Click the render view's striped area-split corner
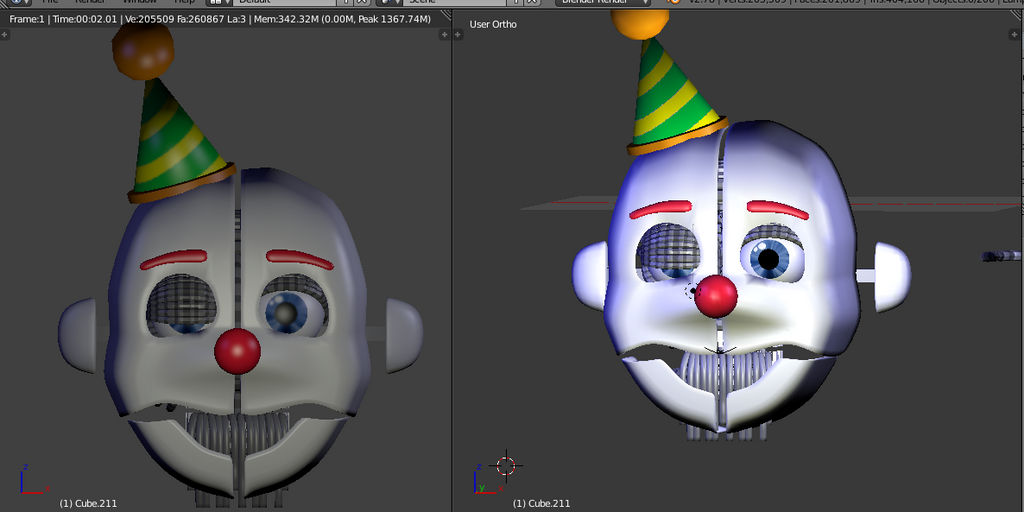Image resolution: width=1024 pixels, height=512 pixels. coord(445,16)
